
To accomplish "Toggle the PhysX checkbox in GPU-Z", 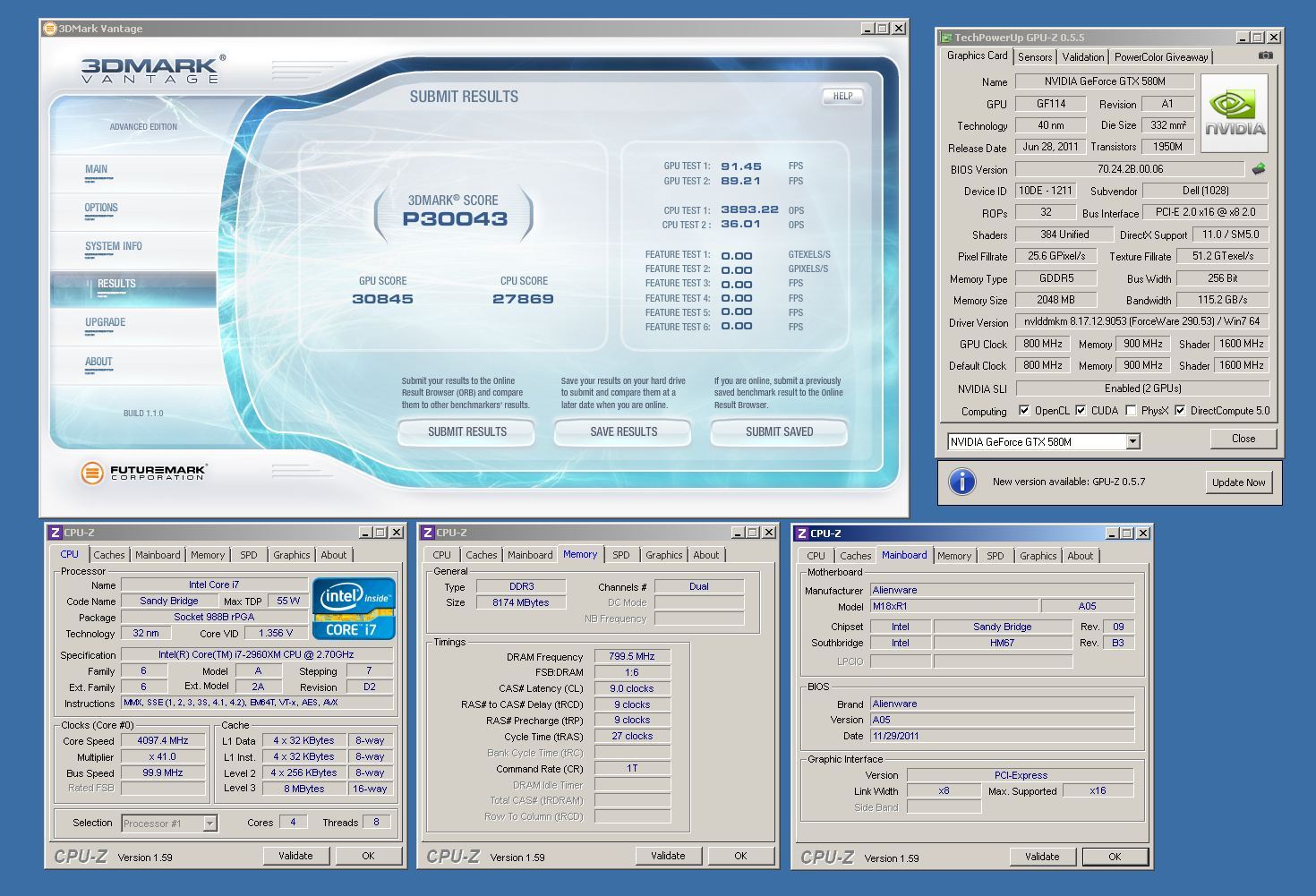I will click(1131, 411).
